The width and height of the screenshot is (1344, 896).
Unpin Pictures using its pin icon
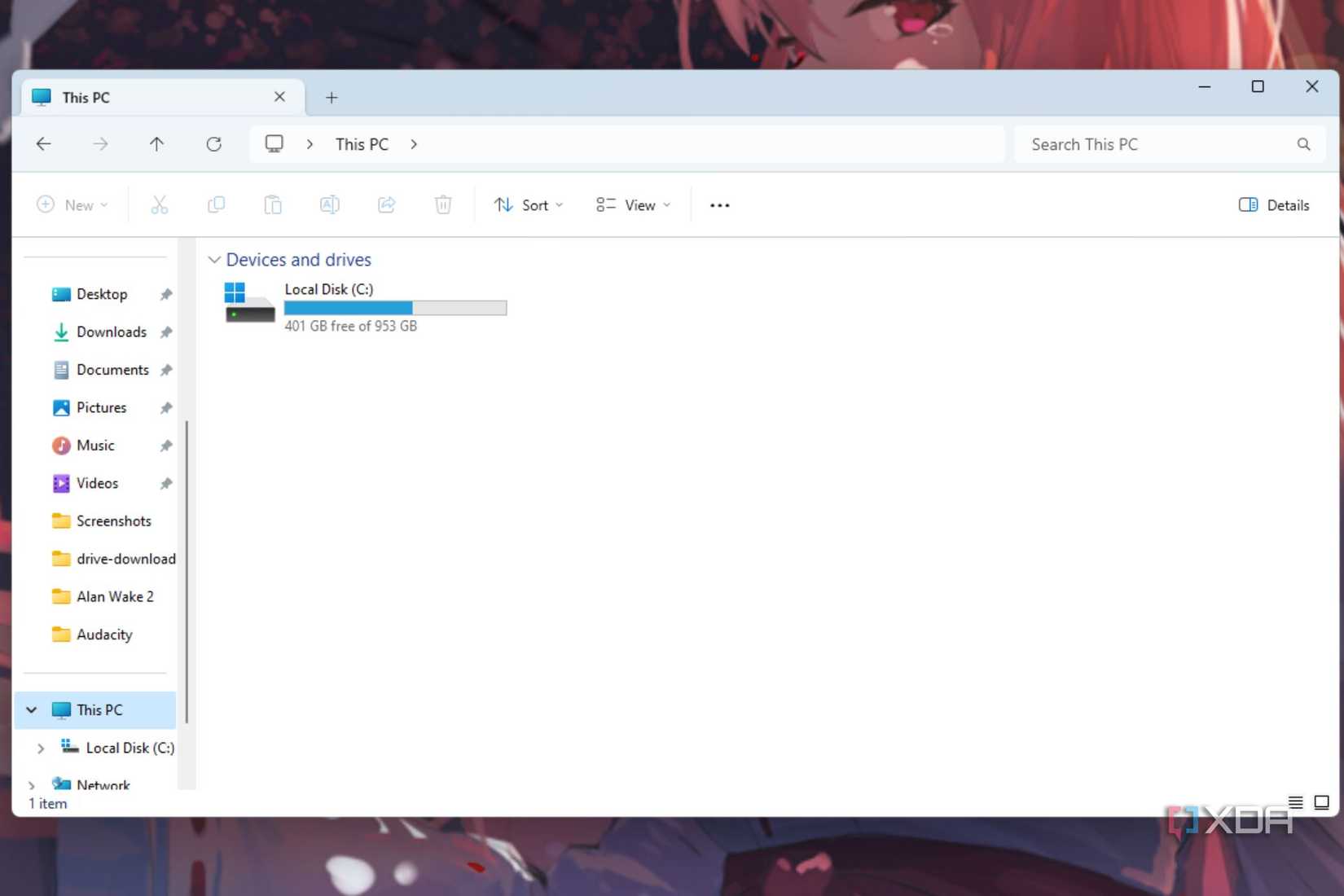(166, 408)
